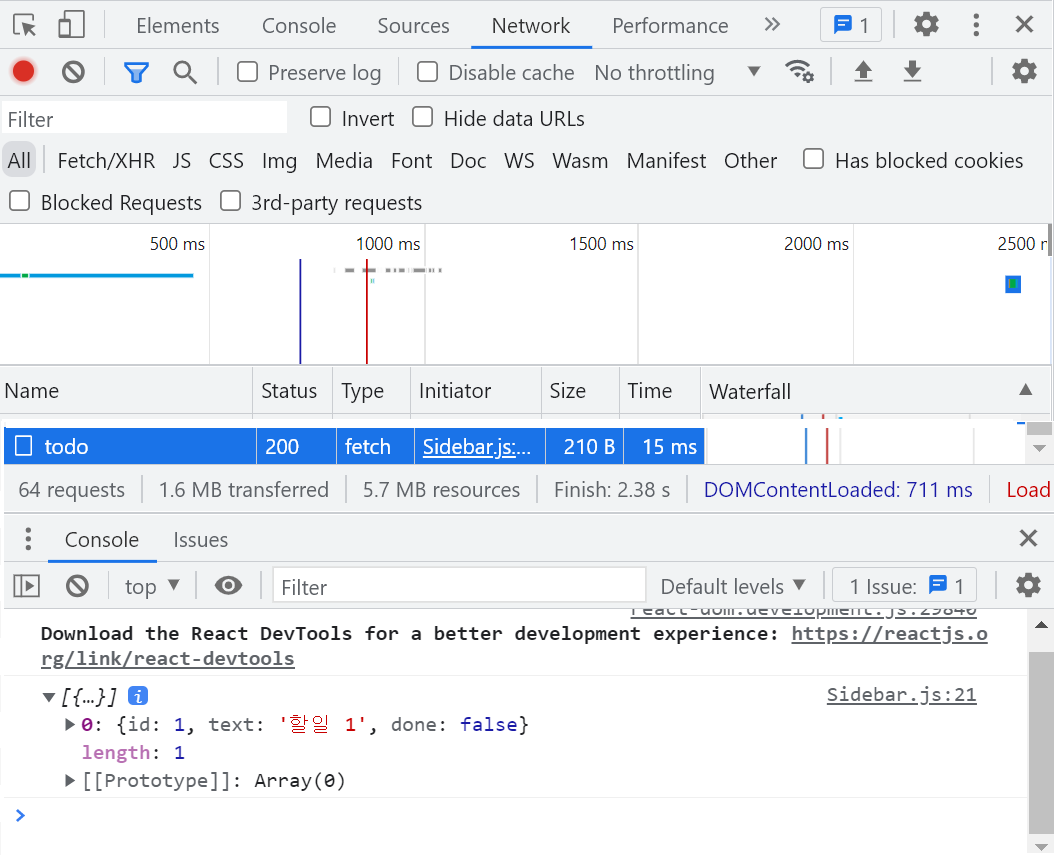Switch to the Elements tab
Viewport: 1057px width, 855px height.
178,26
